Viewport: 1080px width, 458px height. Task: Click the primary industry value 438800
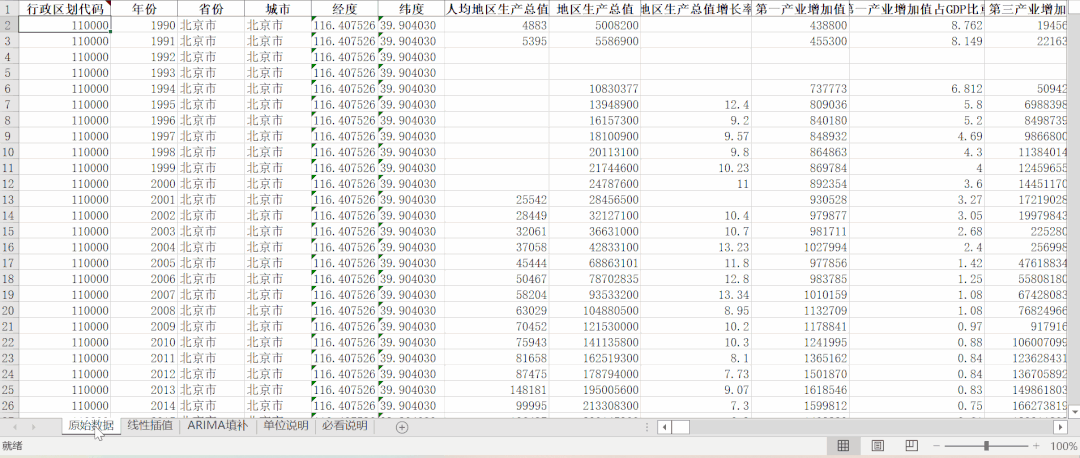click(800, 25)
